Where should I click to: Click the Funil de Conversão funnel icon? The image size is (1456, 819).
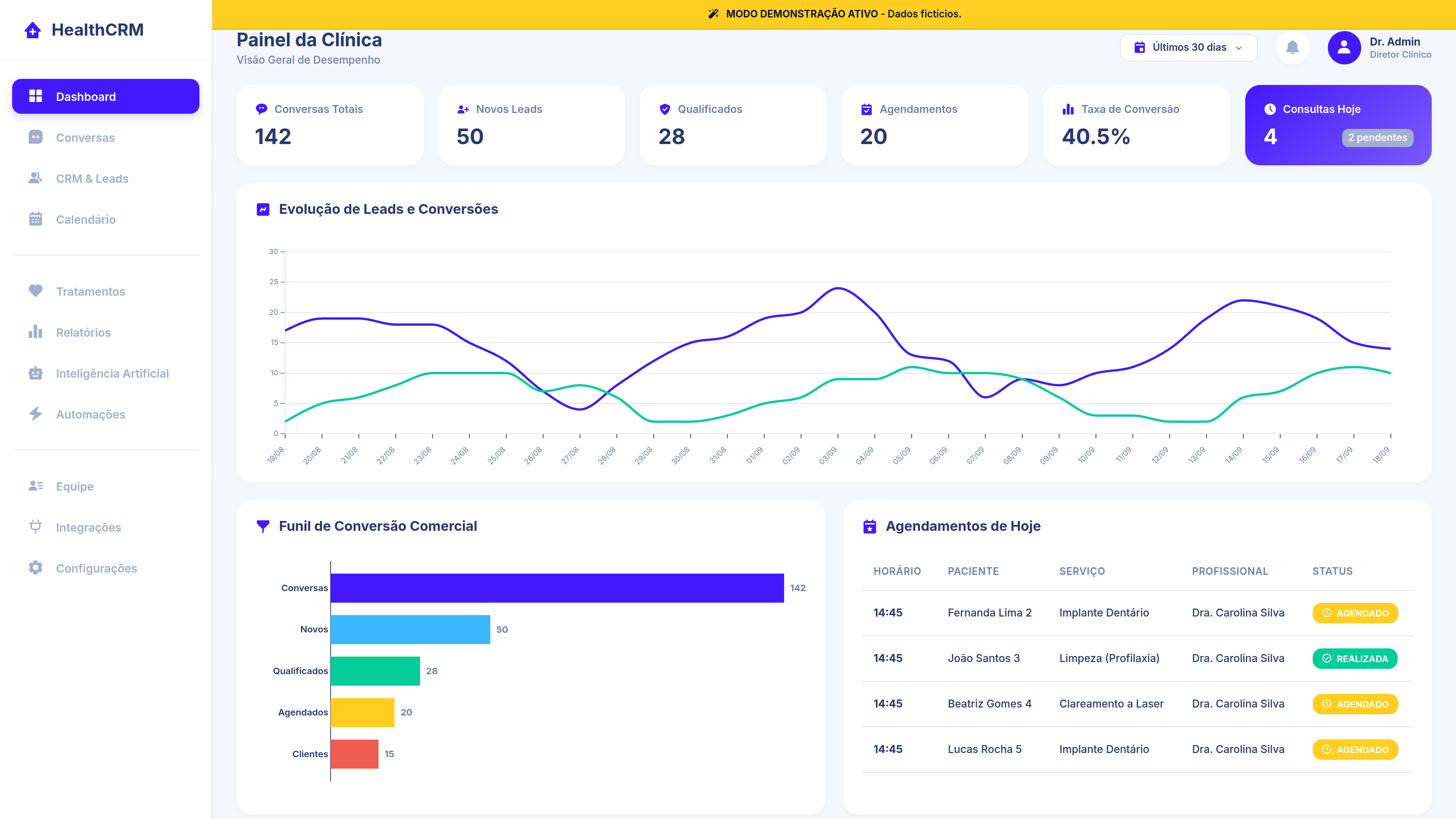point(263,526)
